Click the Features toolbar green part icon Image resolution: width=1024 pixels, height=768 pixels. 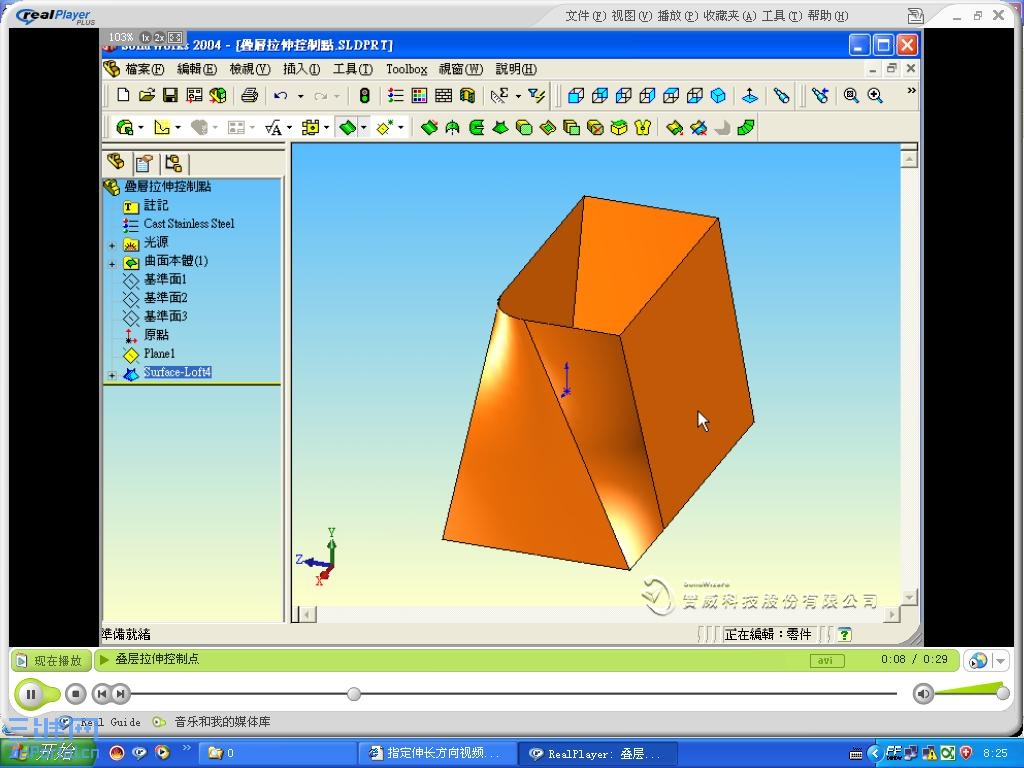click(x=124, y=127)
